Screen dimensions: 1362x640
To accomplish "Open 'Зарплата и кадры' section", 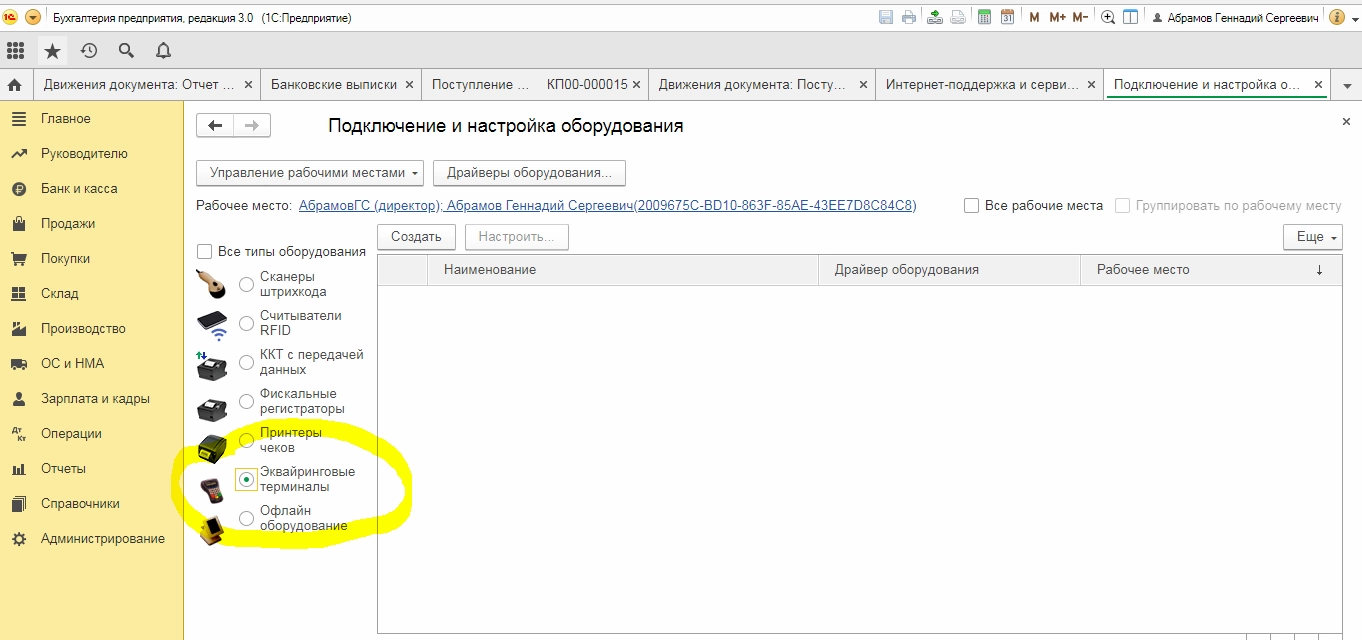I will point(95,399).
